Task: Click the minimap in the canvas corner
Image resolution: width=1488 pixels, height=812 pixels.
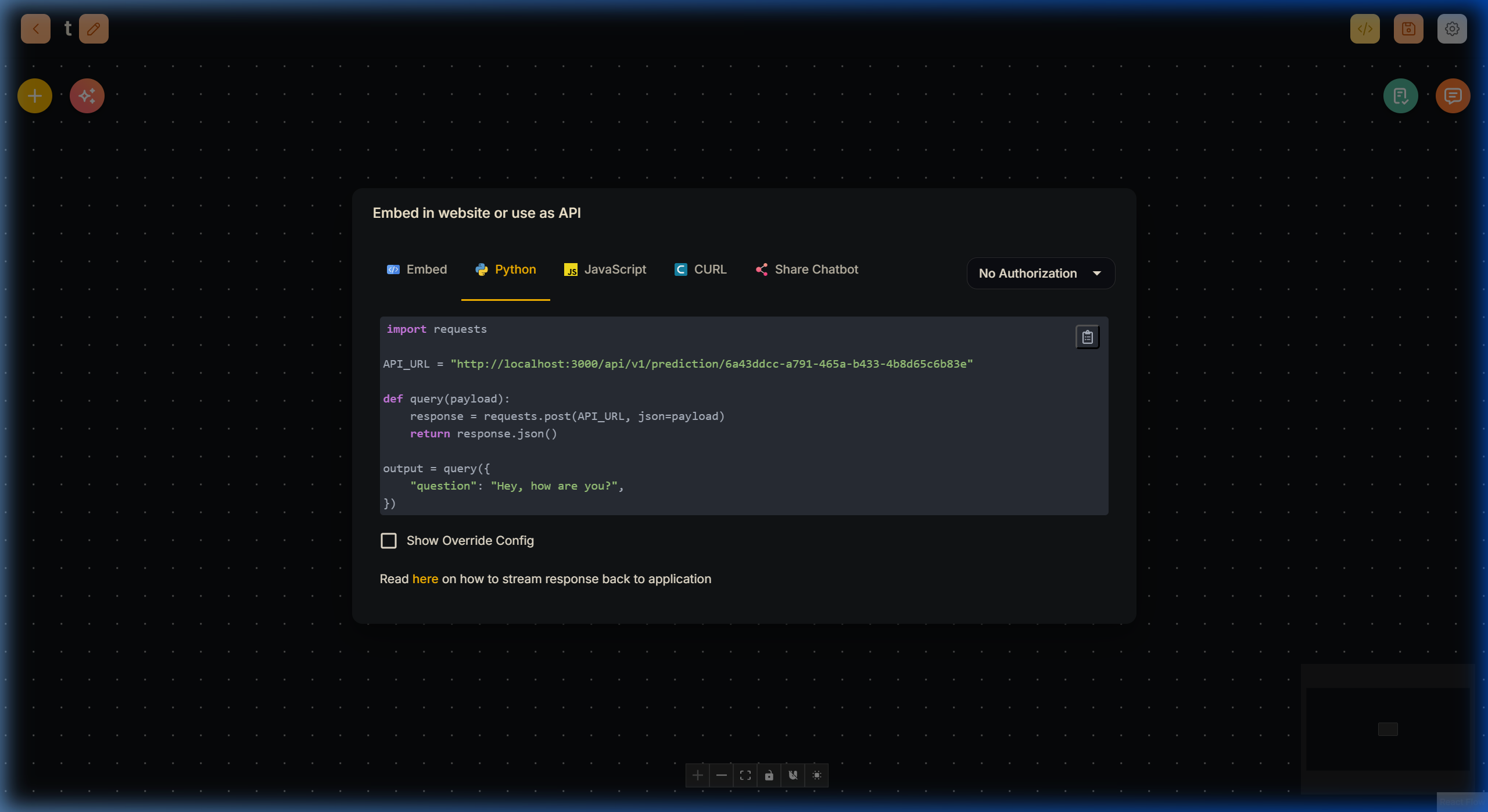Action: click(x=1387, y=729)
